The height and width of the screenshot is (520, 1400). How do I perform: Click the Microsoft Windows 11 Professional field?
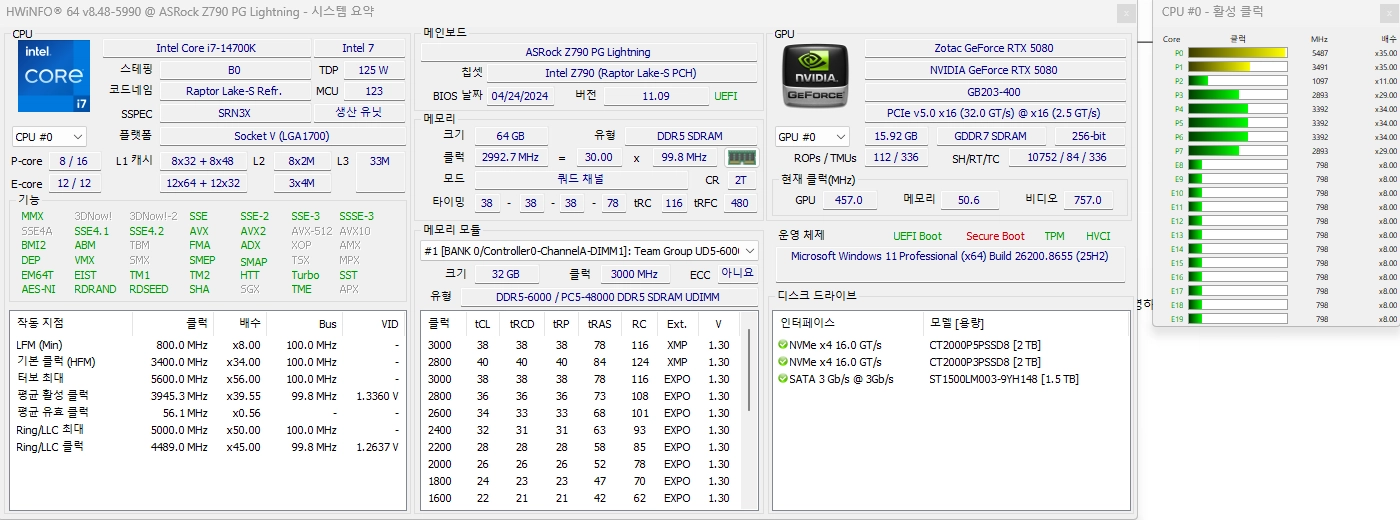pyautogui.click(x=951, y=264)
